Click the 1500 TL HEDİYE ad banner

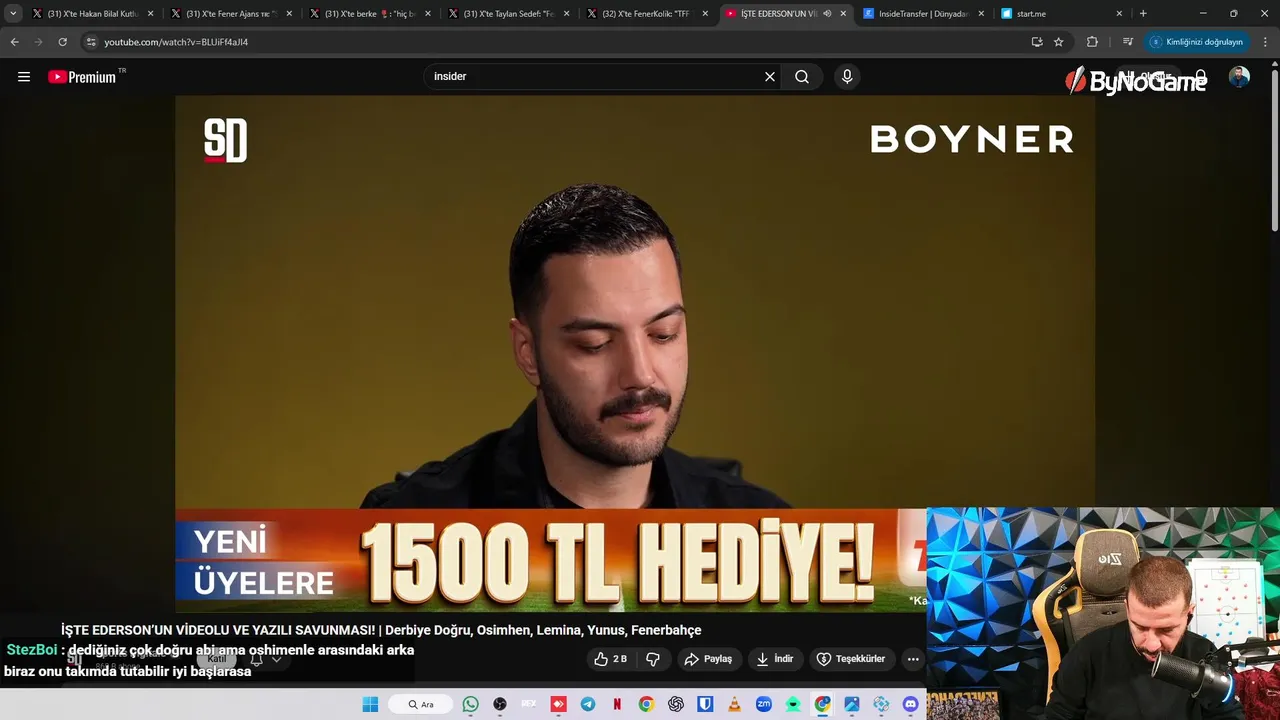coord(550,561)
